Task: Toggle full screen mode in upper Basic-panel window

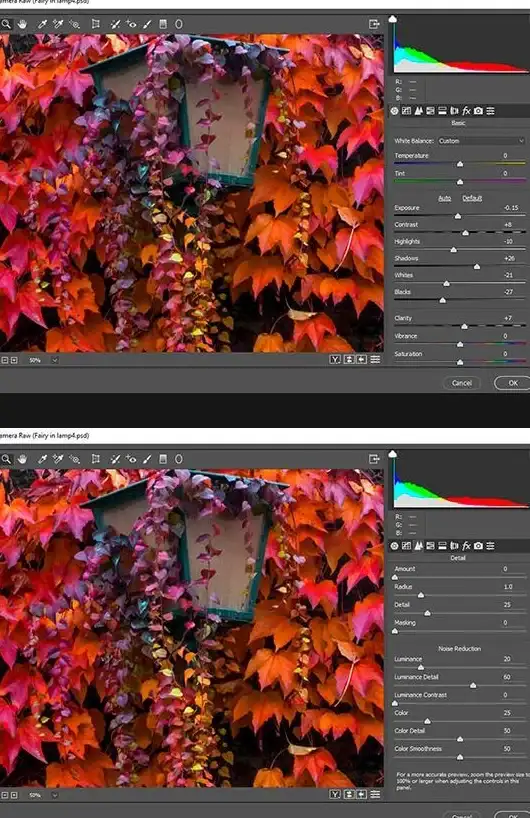Action: click(x=374, y=24)
